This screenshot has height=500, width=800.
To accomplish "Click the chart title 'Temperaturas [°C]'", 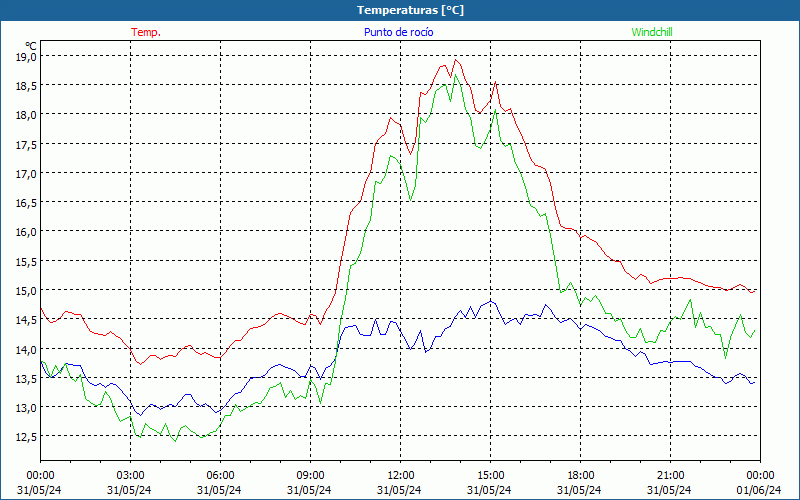I will [410, 10].
